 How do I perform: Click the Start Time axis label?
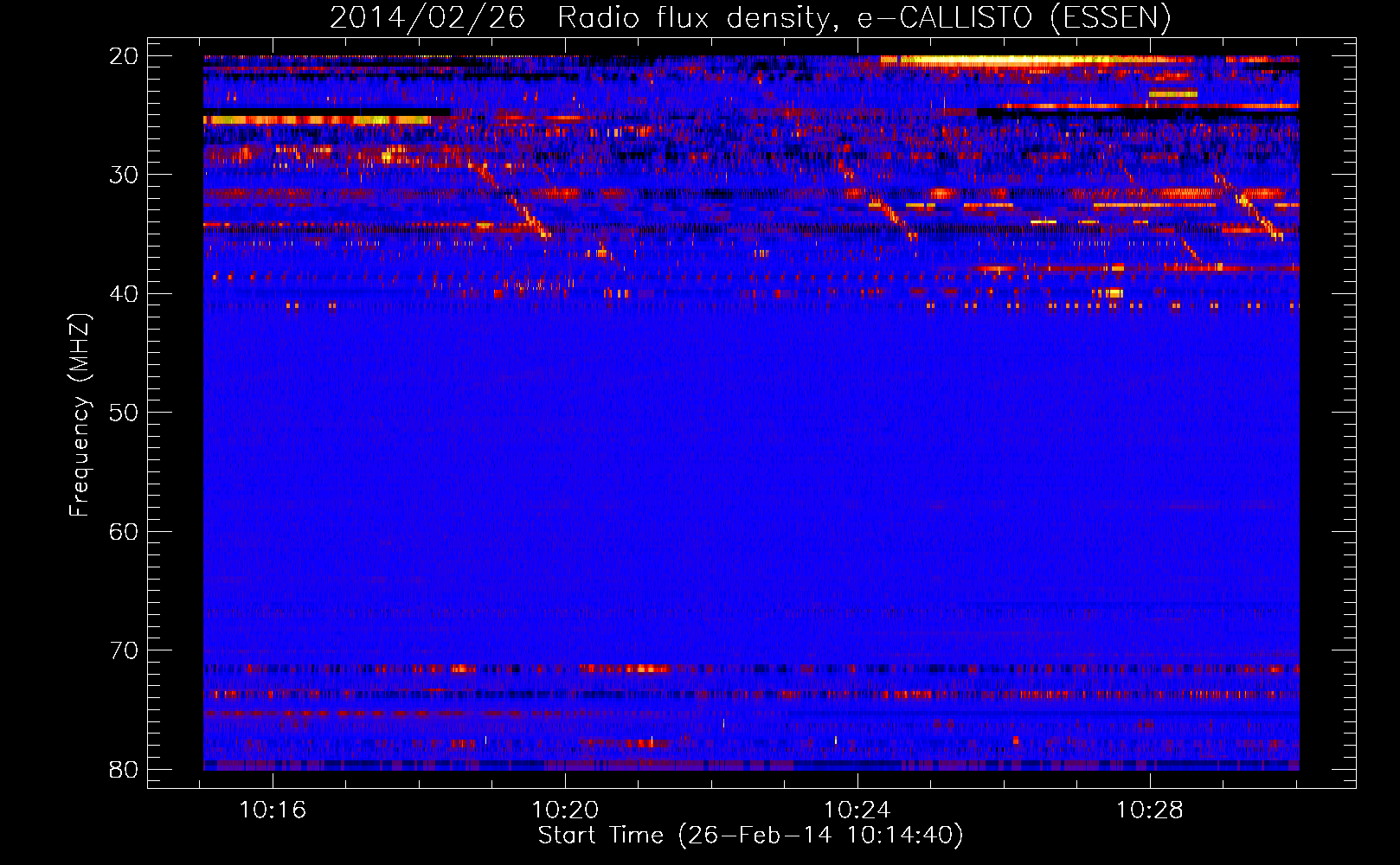[x=750, y=836]
